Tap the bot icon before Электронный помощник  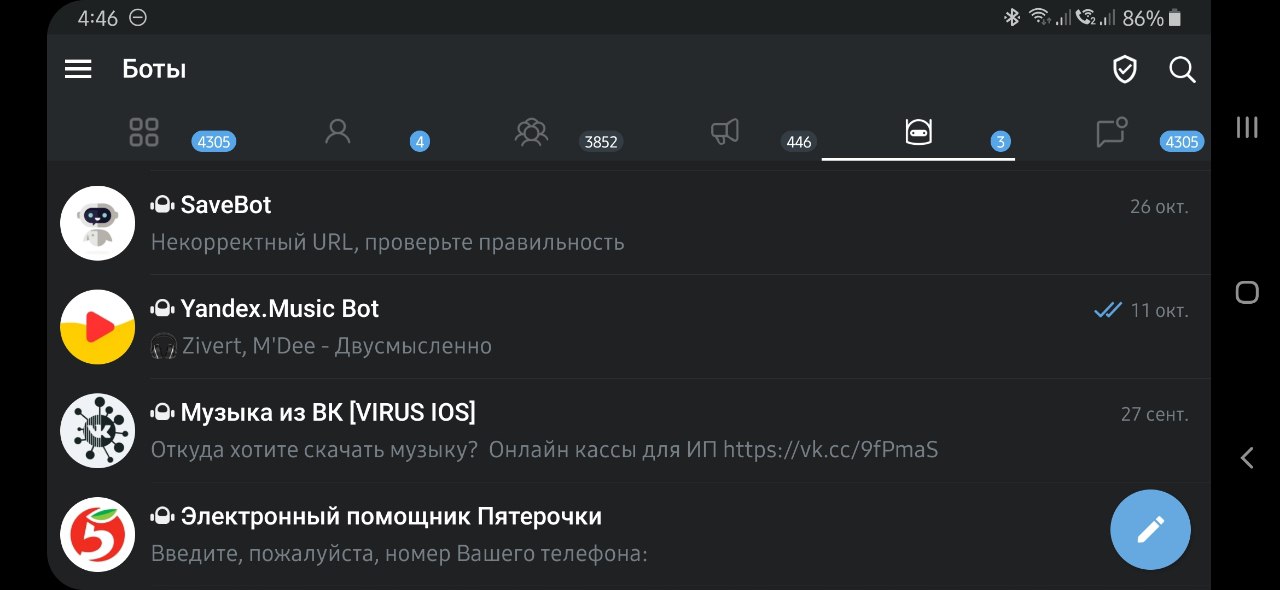[163, 517]
